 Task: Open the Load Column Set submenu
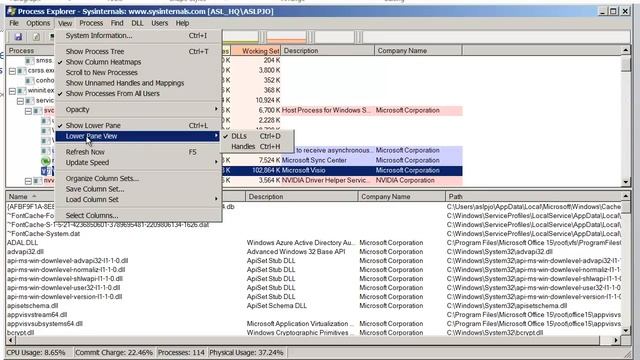[138, 200]
